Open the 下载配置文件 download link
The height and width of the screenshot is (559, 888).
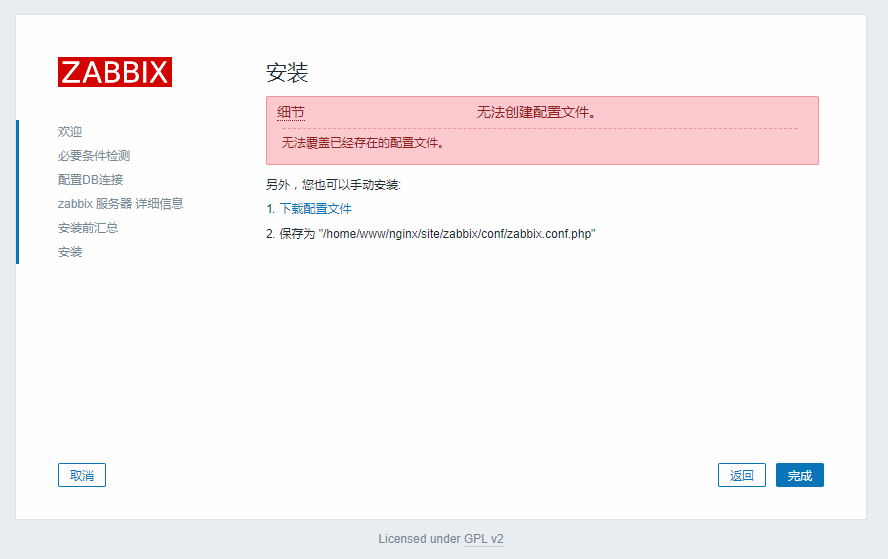(315, 209)
